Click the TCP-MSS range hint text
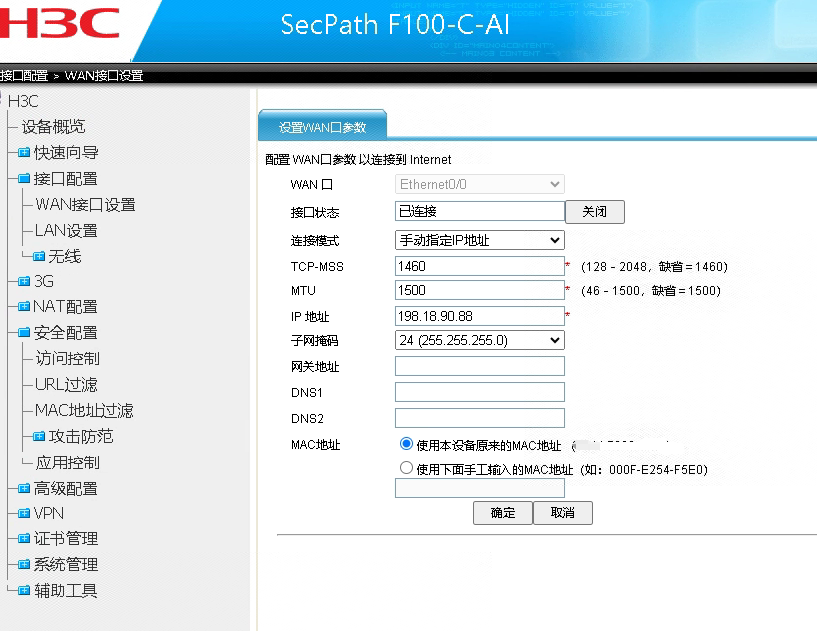 (654, 267)
